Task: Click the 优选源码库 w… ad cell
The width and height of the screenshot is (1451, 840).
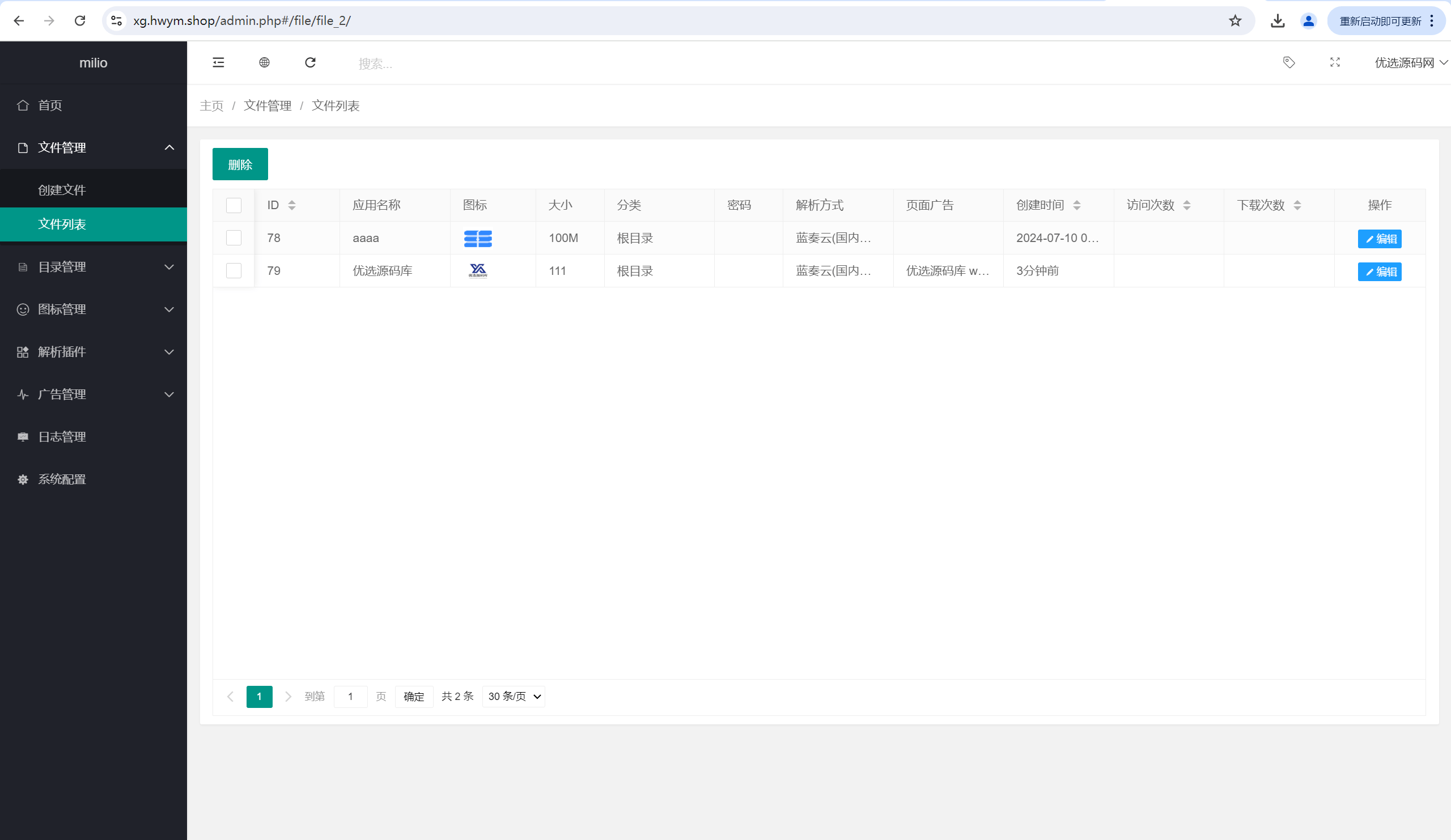Action: pyautogui.click(x=948, y=270)
